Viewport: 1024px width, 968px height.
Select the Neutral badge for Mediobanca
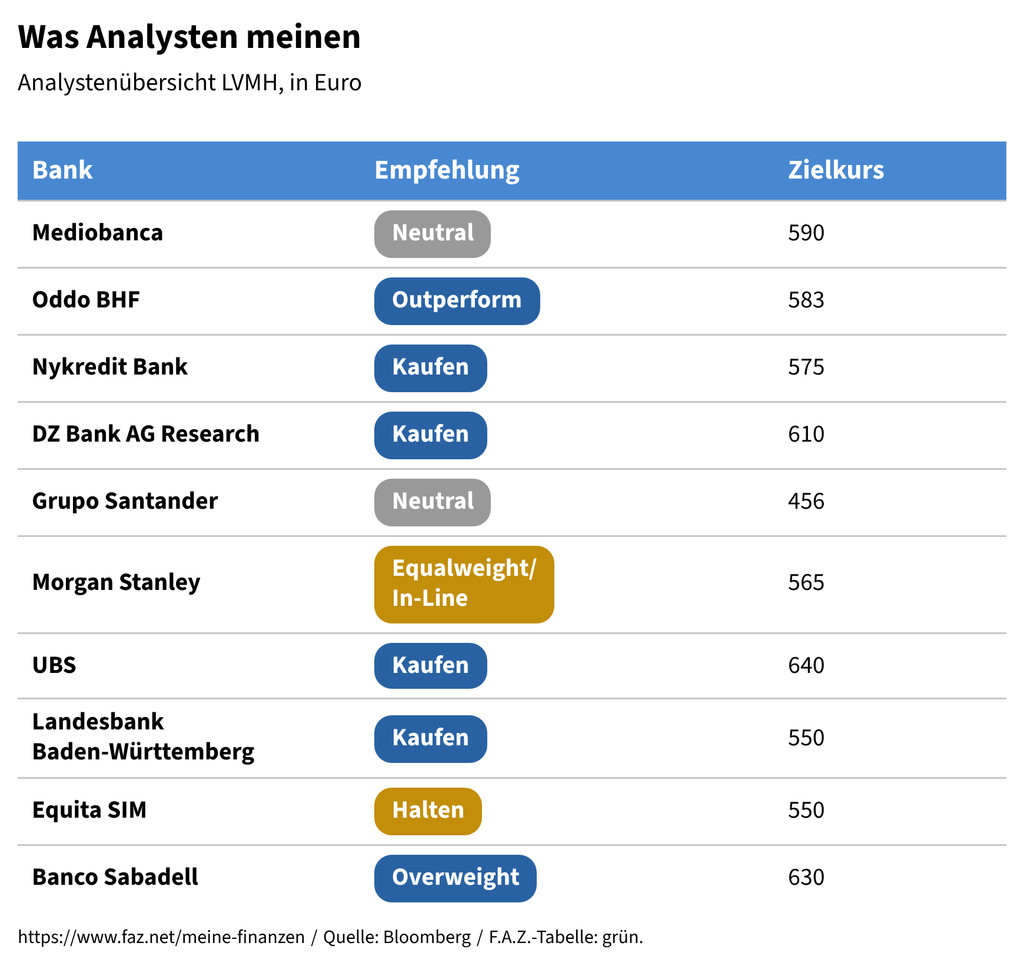pyautogui.click(x=432, y=233)
